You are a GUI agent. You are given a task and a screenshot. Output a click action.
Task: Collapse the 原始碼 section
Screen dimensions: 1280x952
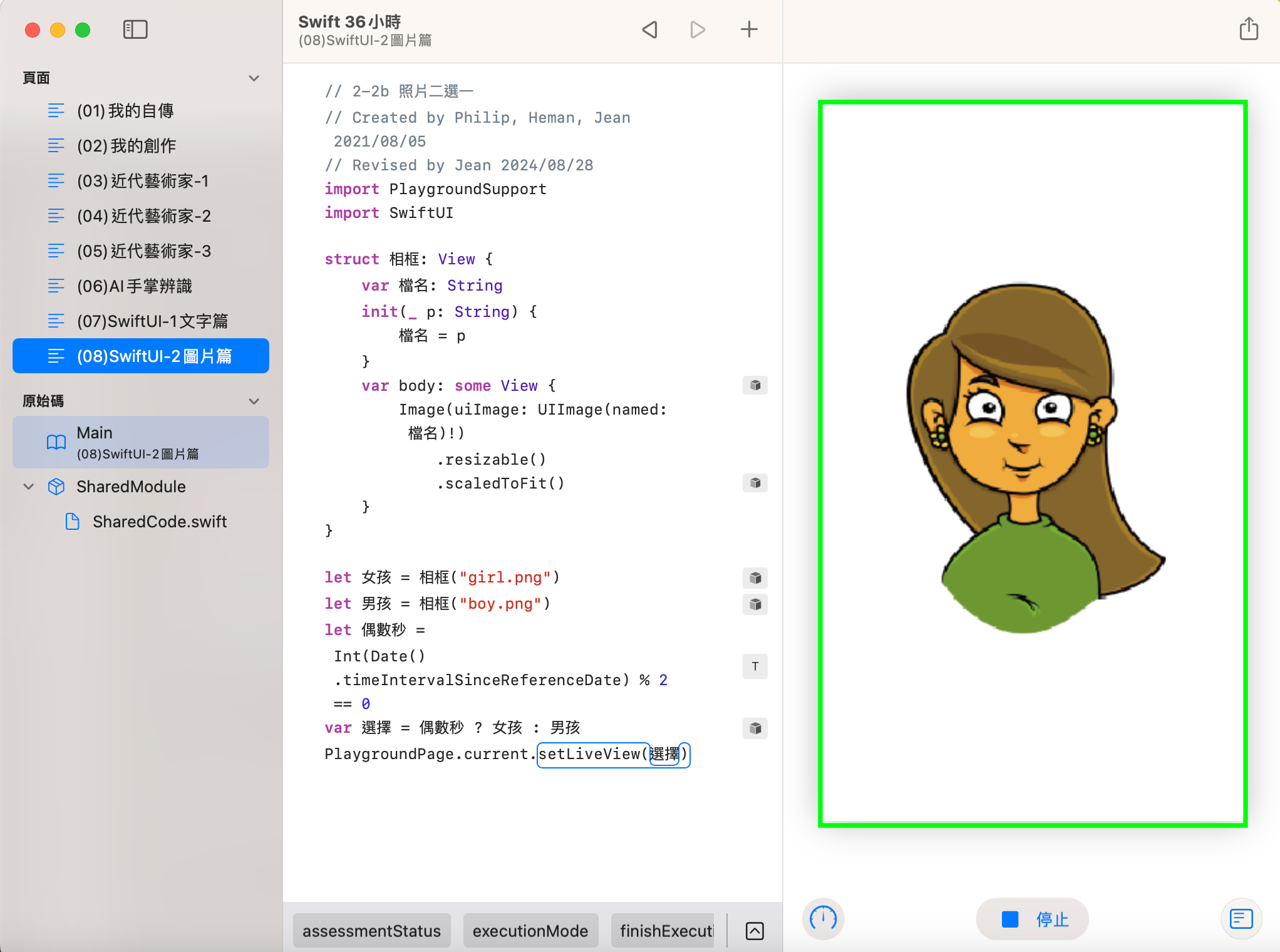point(254,401)
